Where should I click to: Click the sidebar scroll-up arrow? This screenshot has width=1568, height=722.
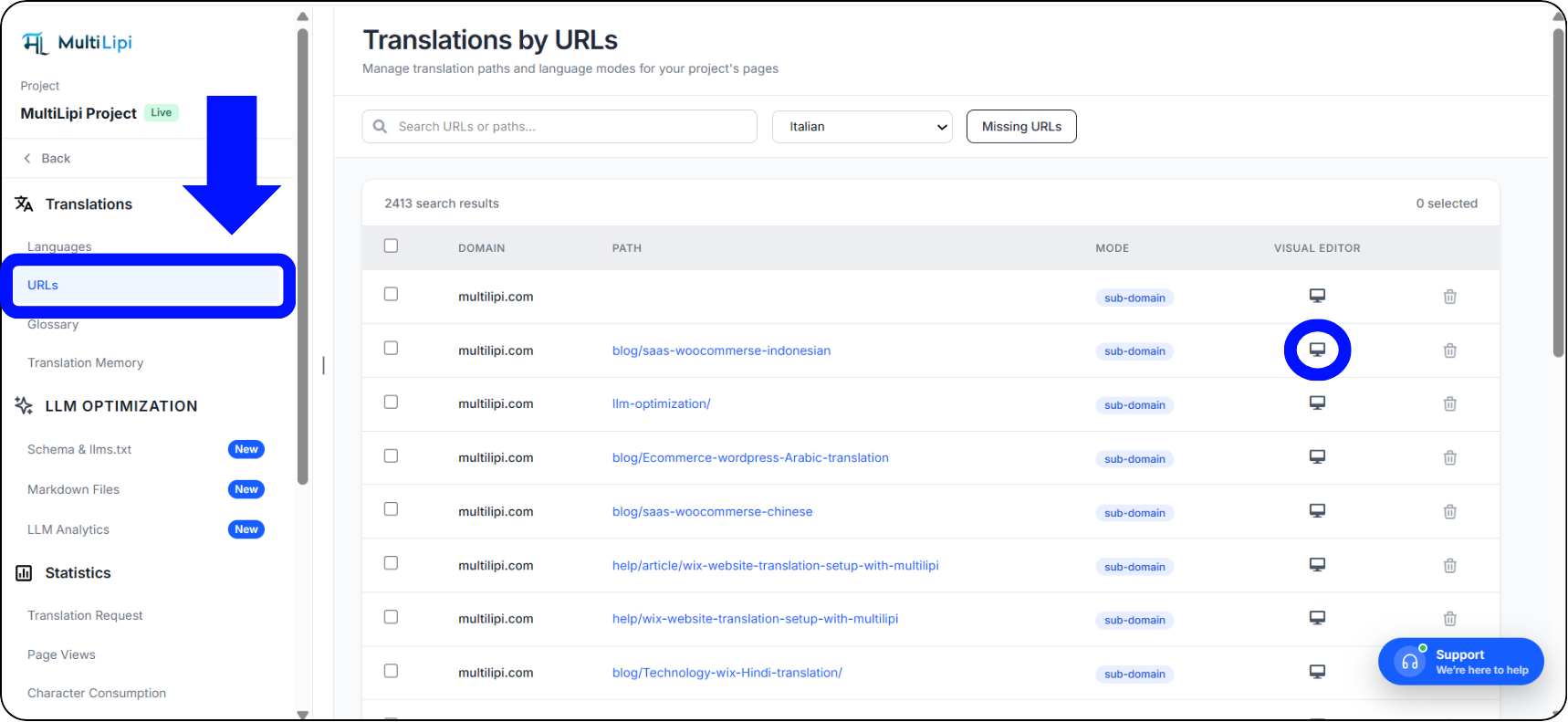[303, 16]
